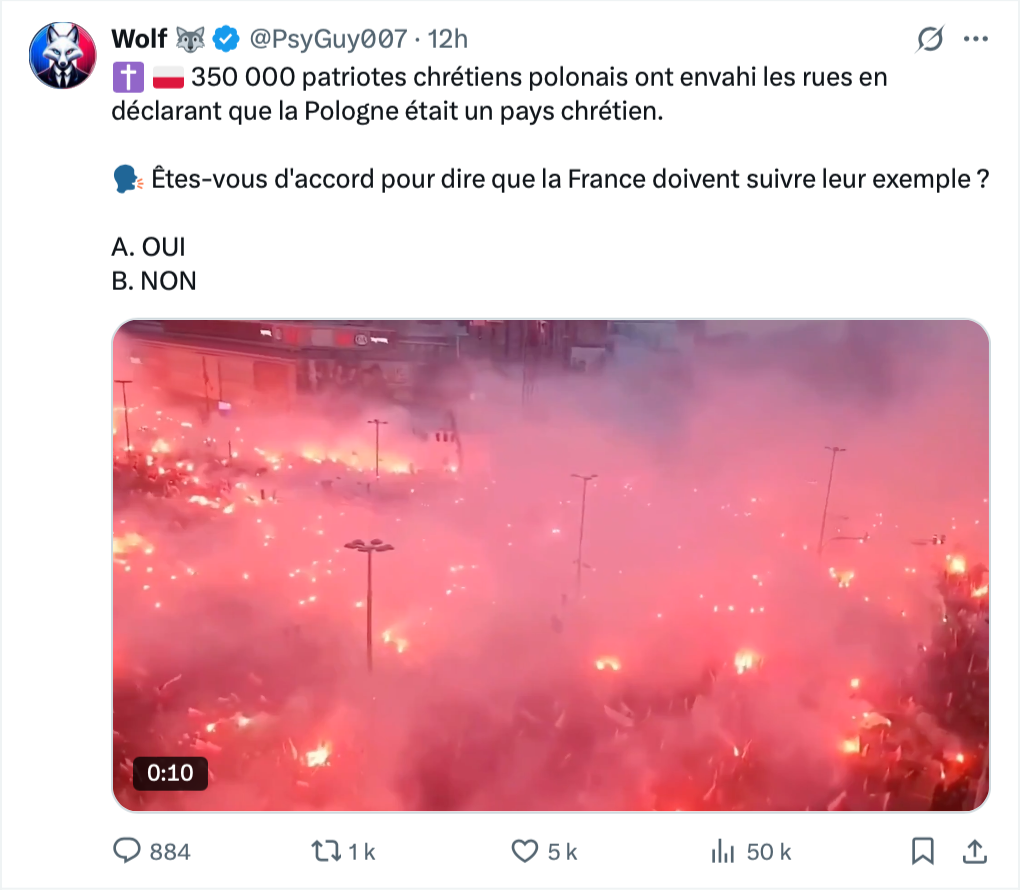Click the blue verified badge

pos(226,39)
